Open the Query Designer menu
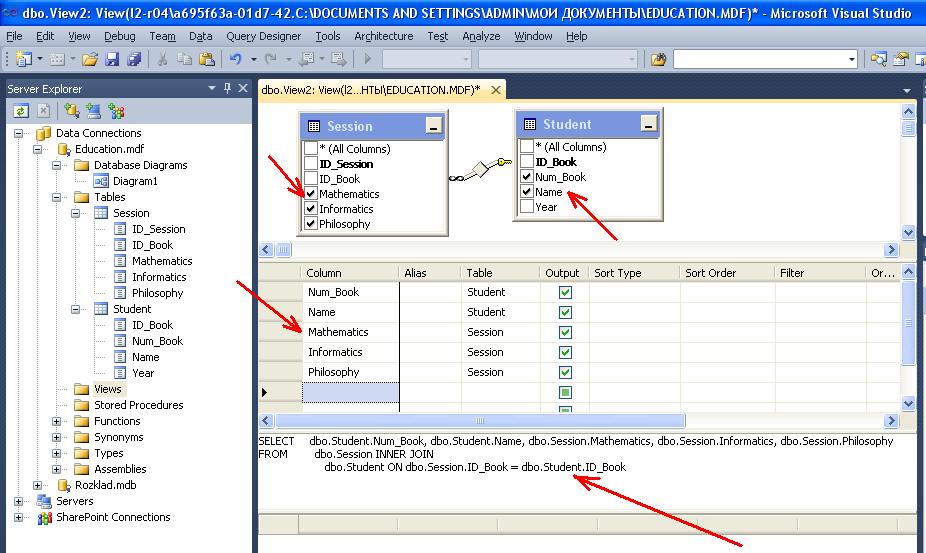Viewport: 926px width, 553px height. [x=263, y=36]
